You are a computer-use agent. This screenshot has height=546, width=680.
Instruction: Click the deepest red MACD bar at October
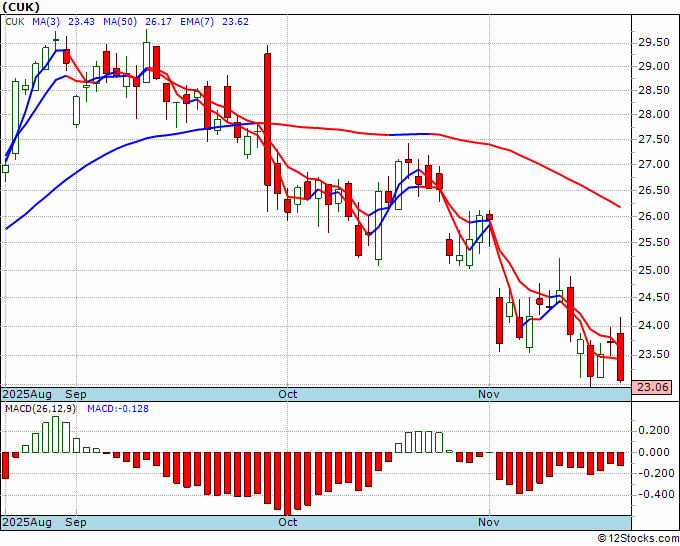(287, 483)
